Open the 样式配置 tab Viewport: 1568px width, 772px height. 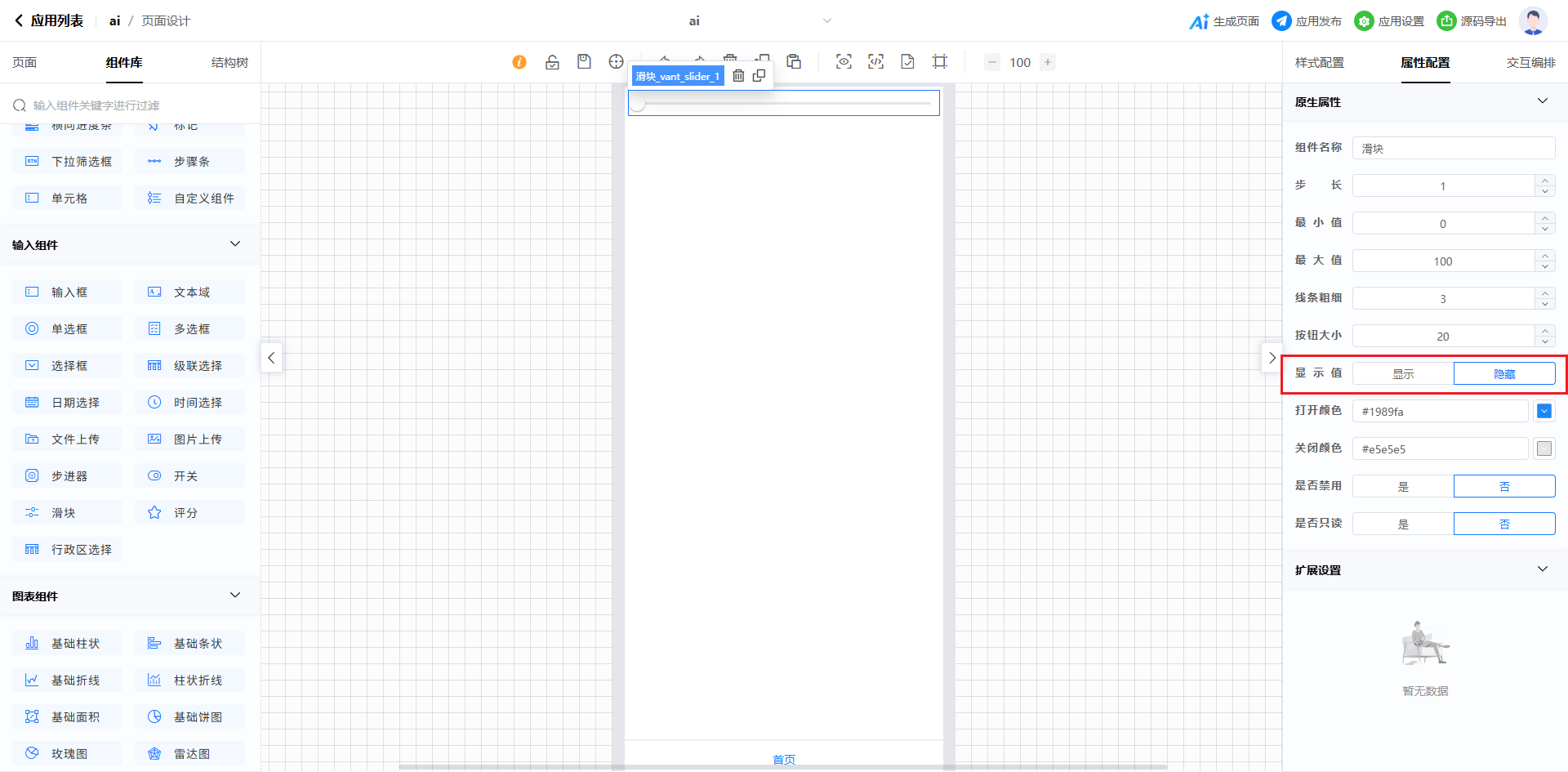(x=1319, y=63)
